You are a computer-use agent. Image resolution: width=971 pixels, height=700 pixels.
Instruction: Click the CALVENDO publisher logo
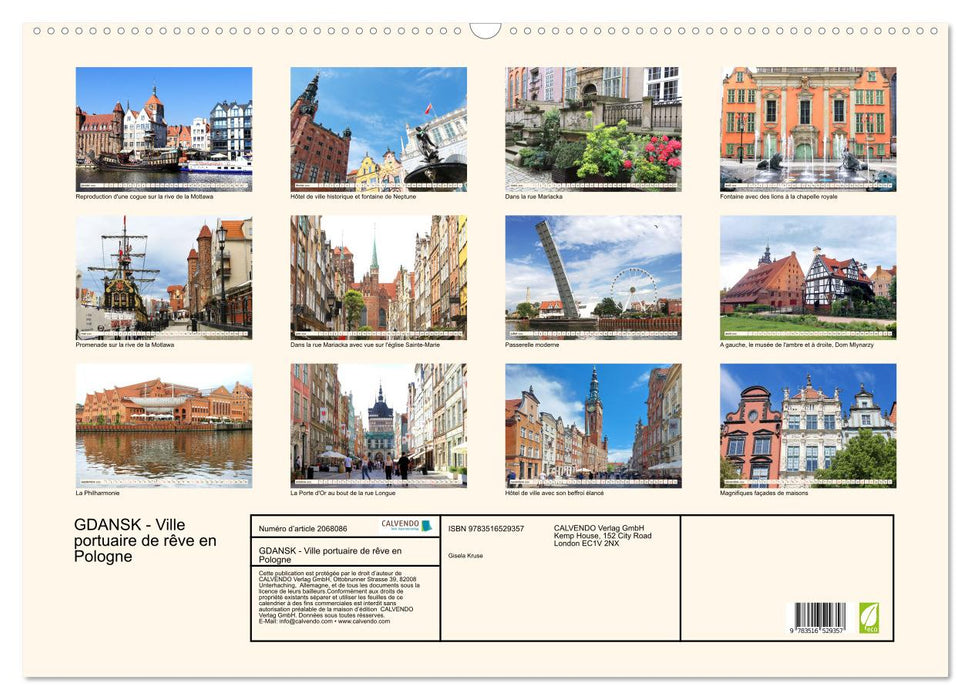(401, 524)
